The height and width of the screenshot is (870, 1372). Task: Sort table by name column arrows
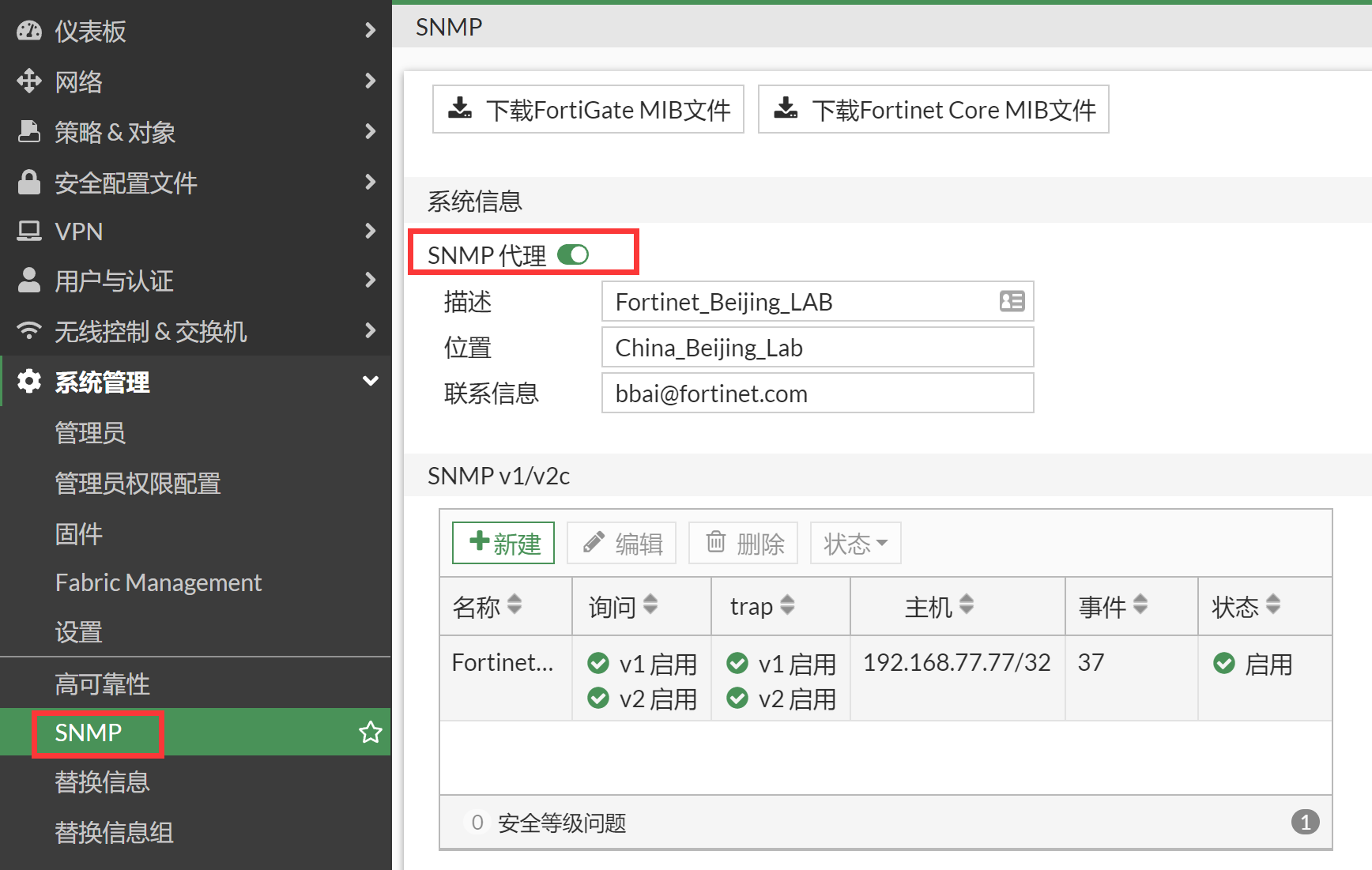click(514, 604)
